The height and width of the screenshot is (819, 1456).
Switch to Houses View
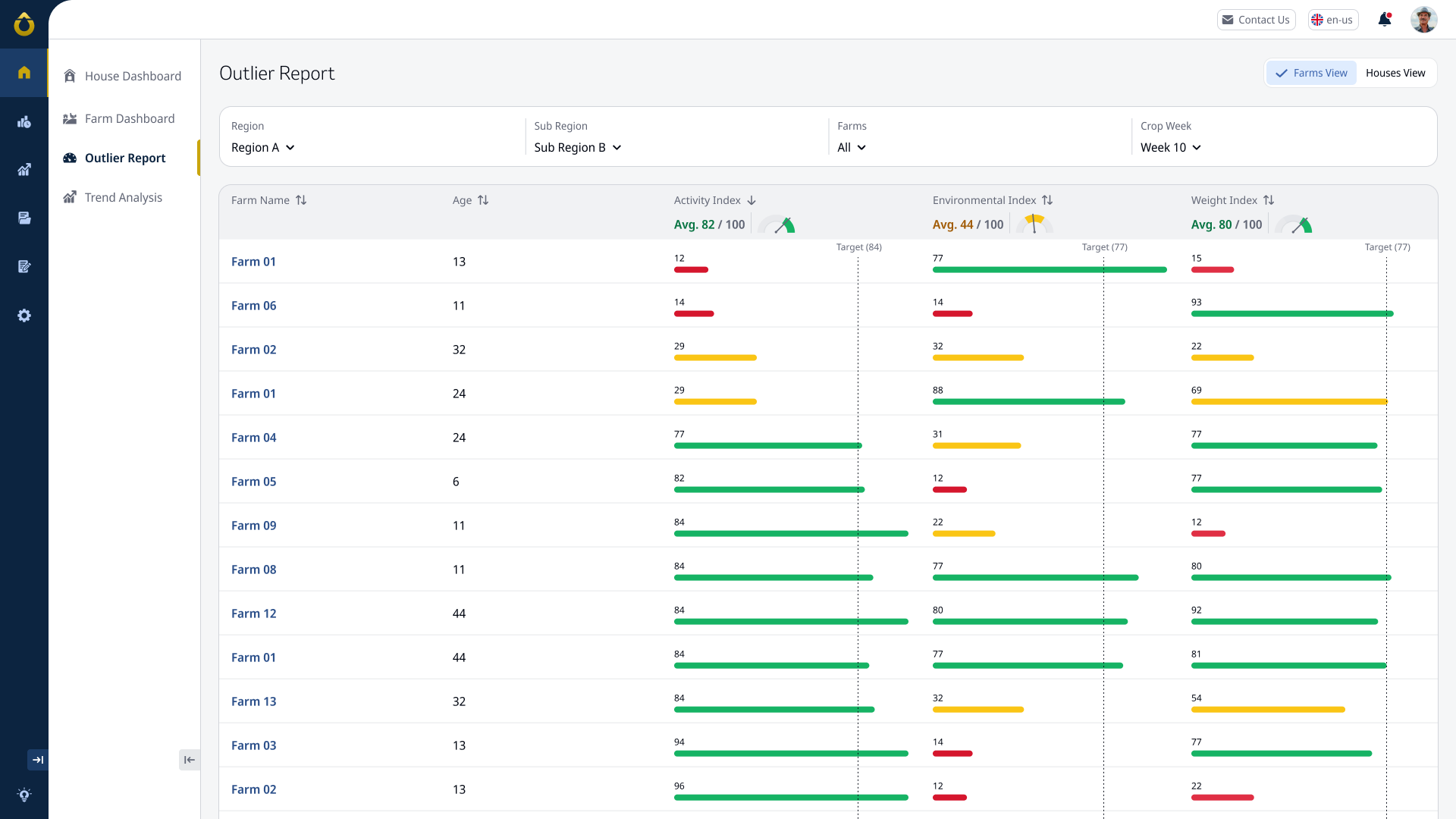(x=1395, y=73)
